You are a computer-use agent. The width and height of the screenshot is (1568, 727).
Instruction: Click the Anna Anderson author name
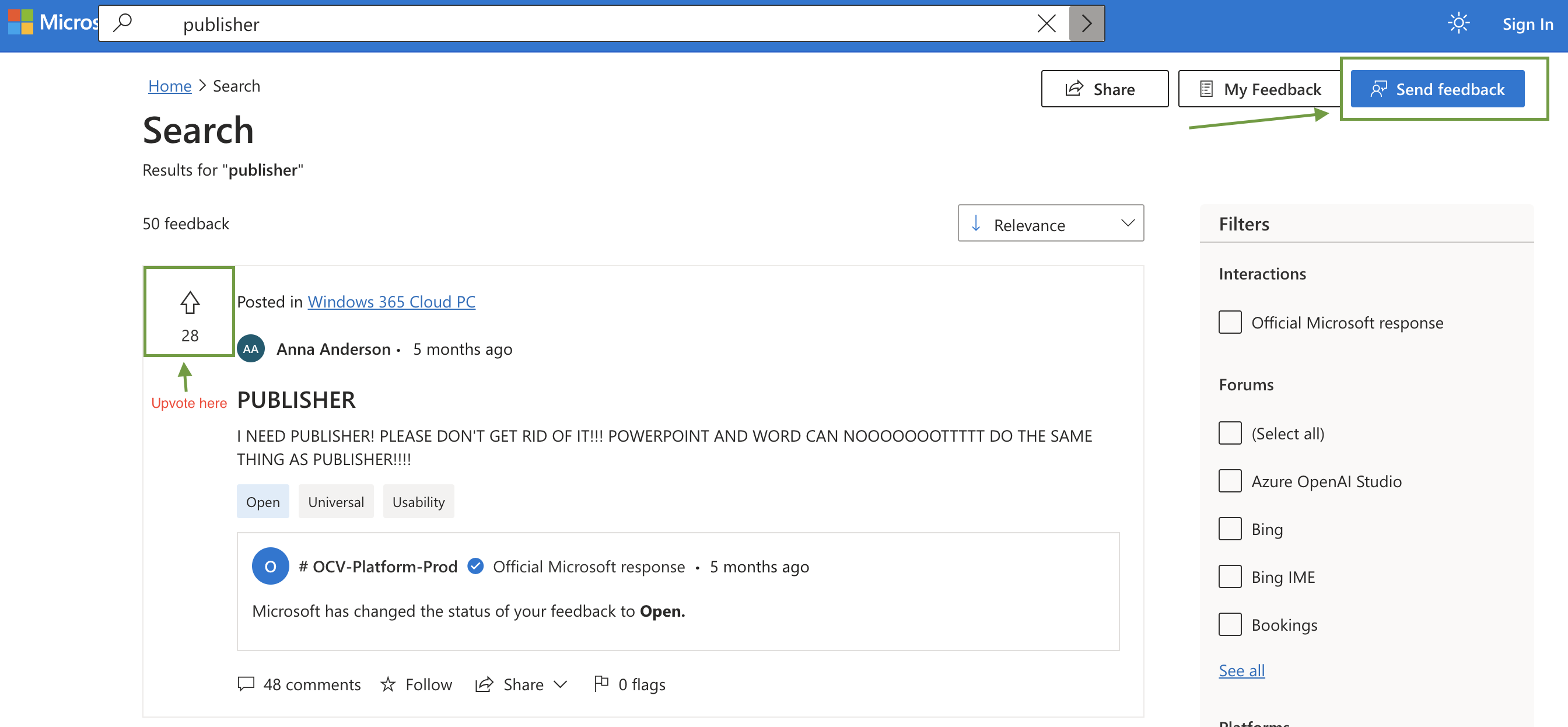click(x=334, y=349)
